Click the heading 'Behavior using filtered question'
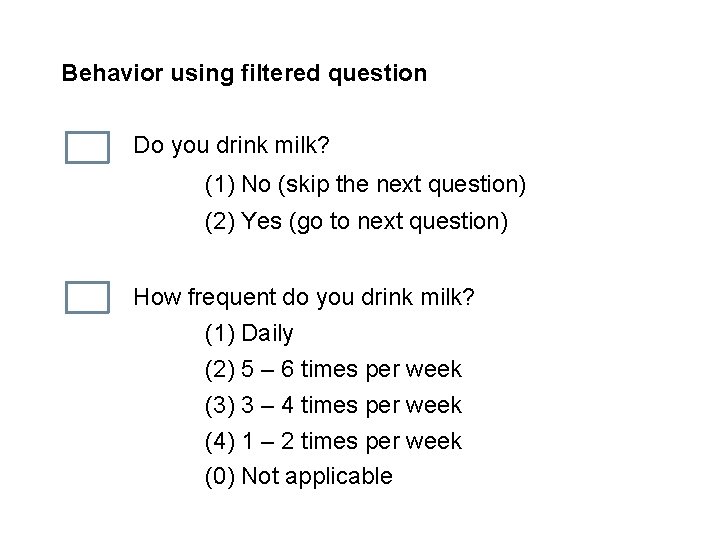 [x=244, y=73]
